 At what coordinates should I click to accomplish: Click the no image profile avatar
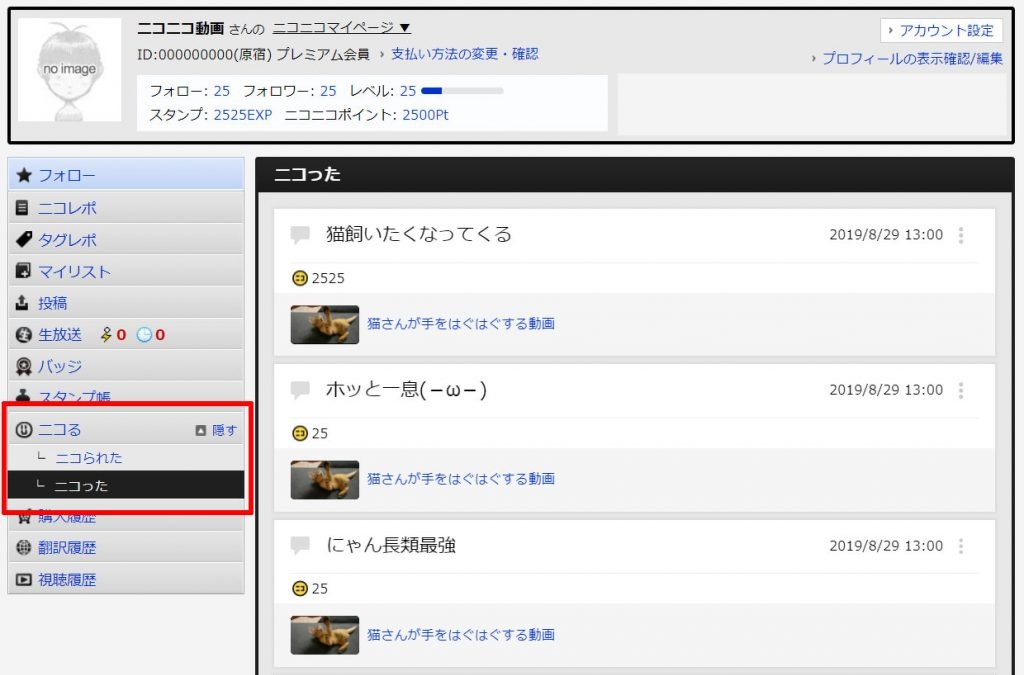tap(69, 69)
